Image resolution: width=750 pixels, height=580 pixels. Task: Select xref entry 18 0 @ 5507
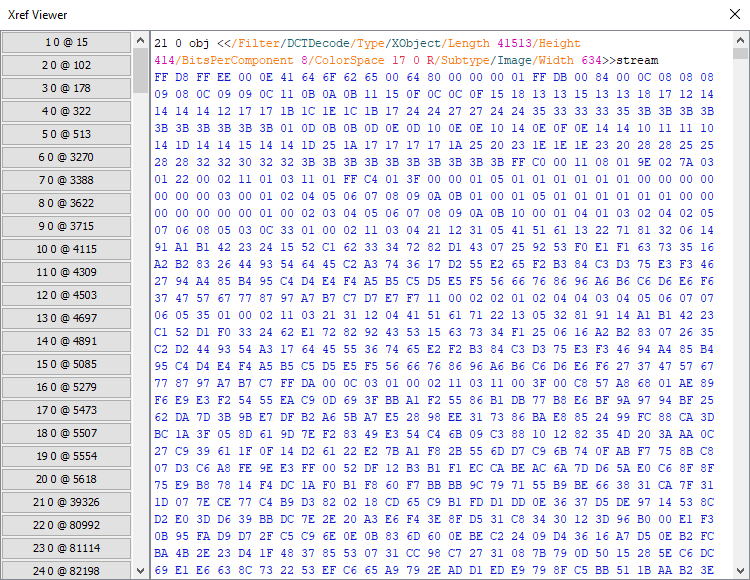click(66, 433)
